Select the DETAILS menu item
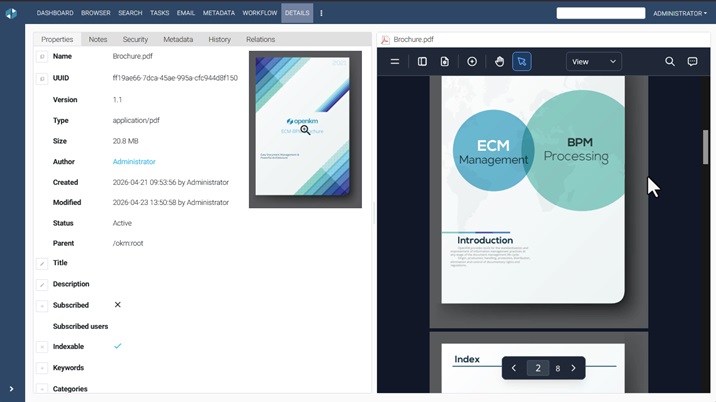This screenshot has width=716, height=402. pyautogui.click(x=297, y=13)
